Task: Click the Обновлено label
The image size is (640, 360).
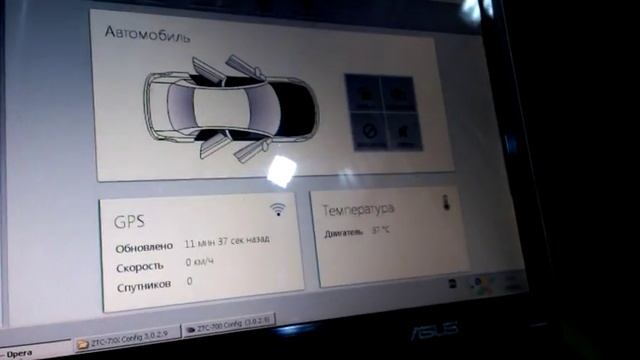Action: pos(144,248)
